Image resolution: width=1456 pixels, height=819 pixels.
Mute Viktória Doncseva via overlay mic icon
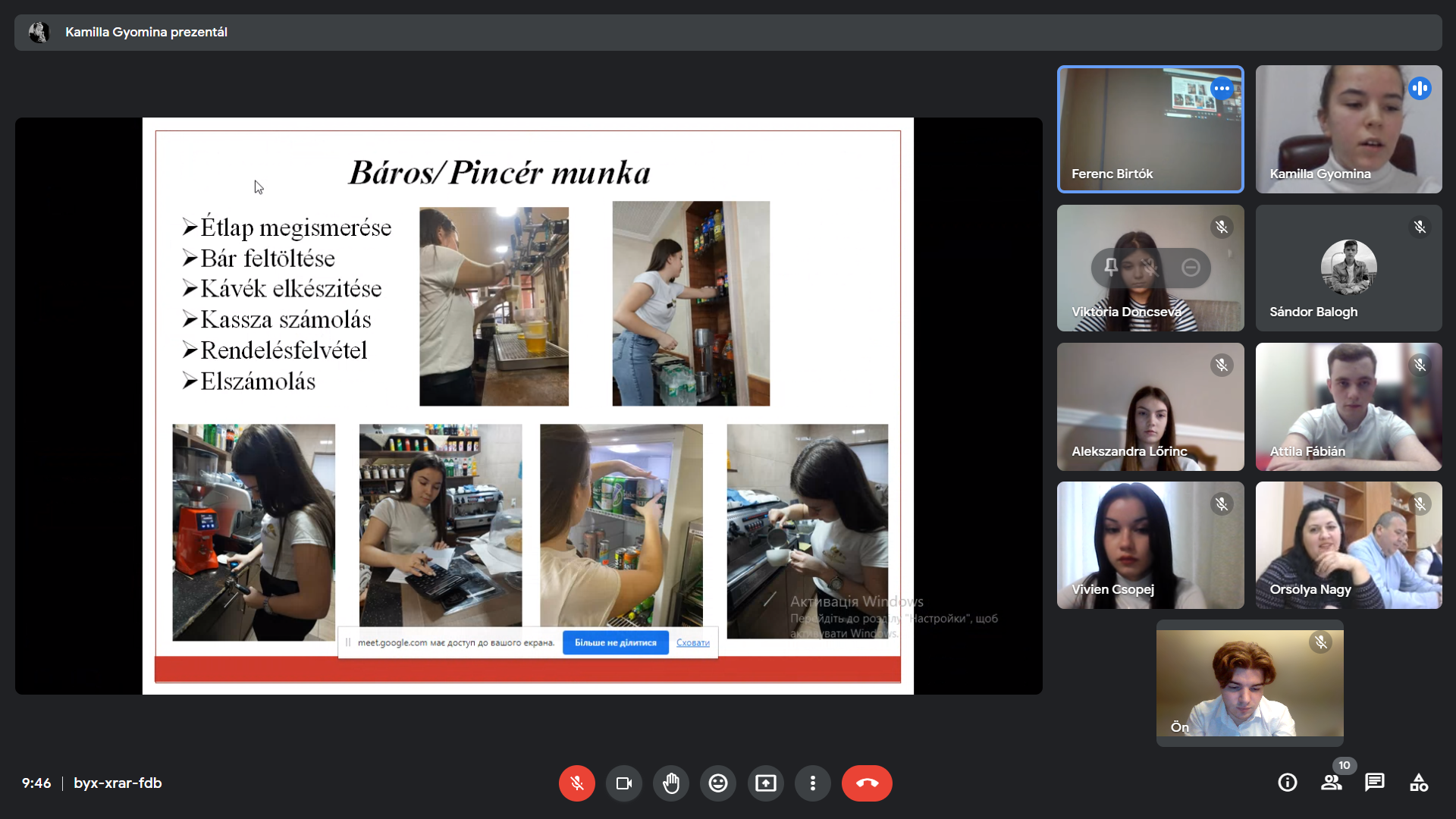[x=1150, y=267]
